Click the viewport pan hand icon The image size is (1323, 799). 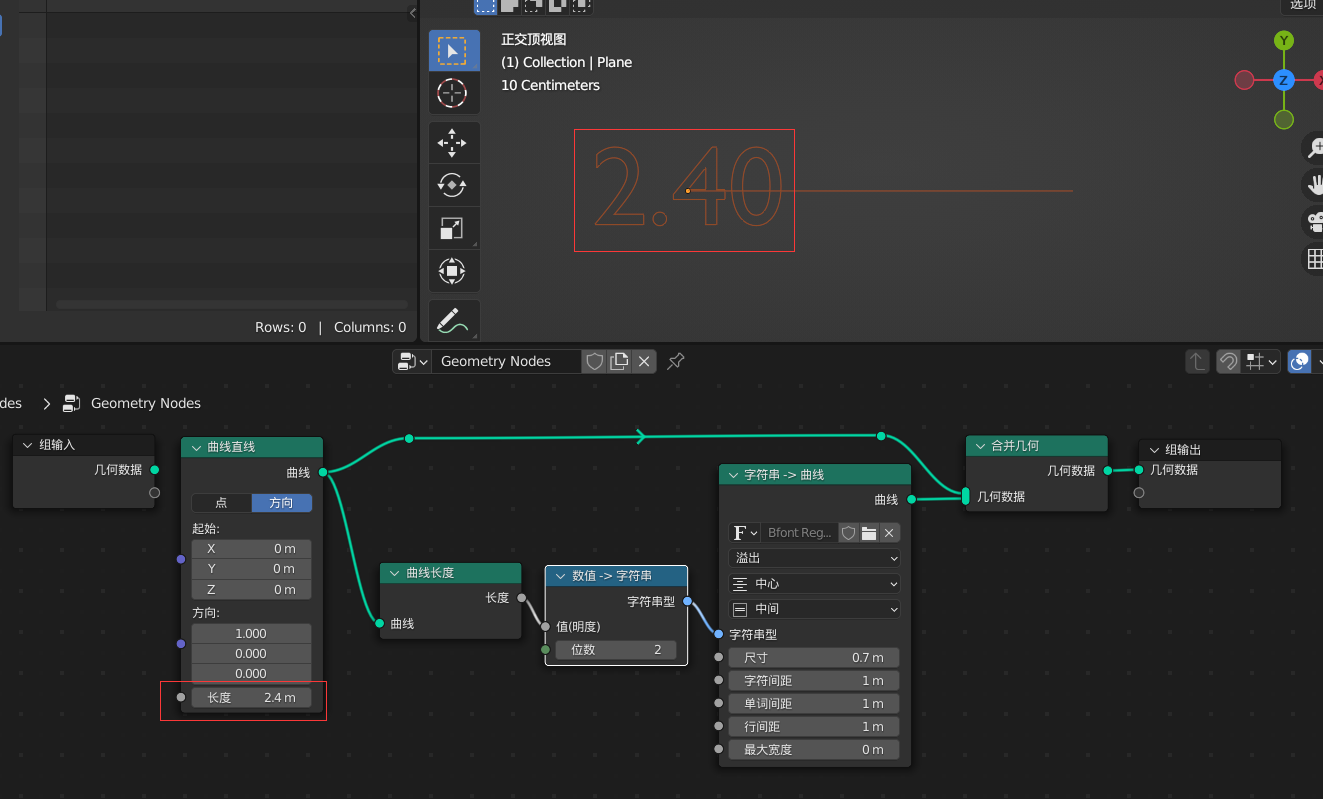pos(1315,185)
